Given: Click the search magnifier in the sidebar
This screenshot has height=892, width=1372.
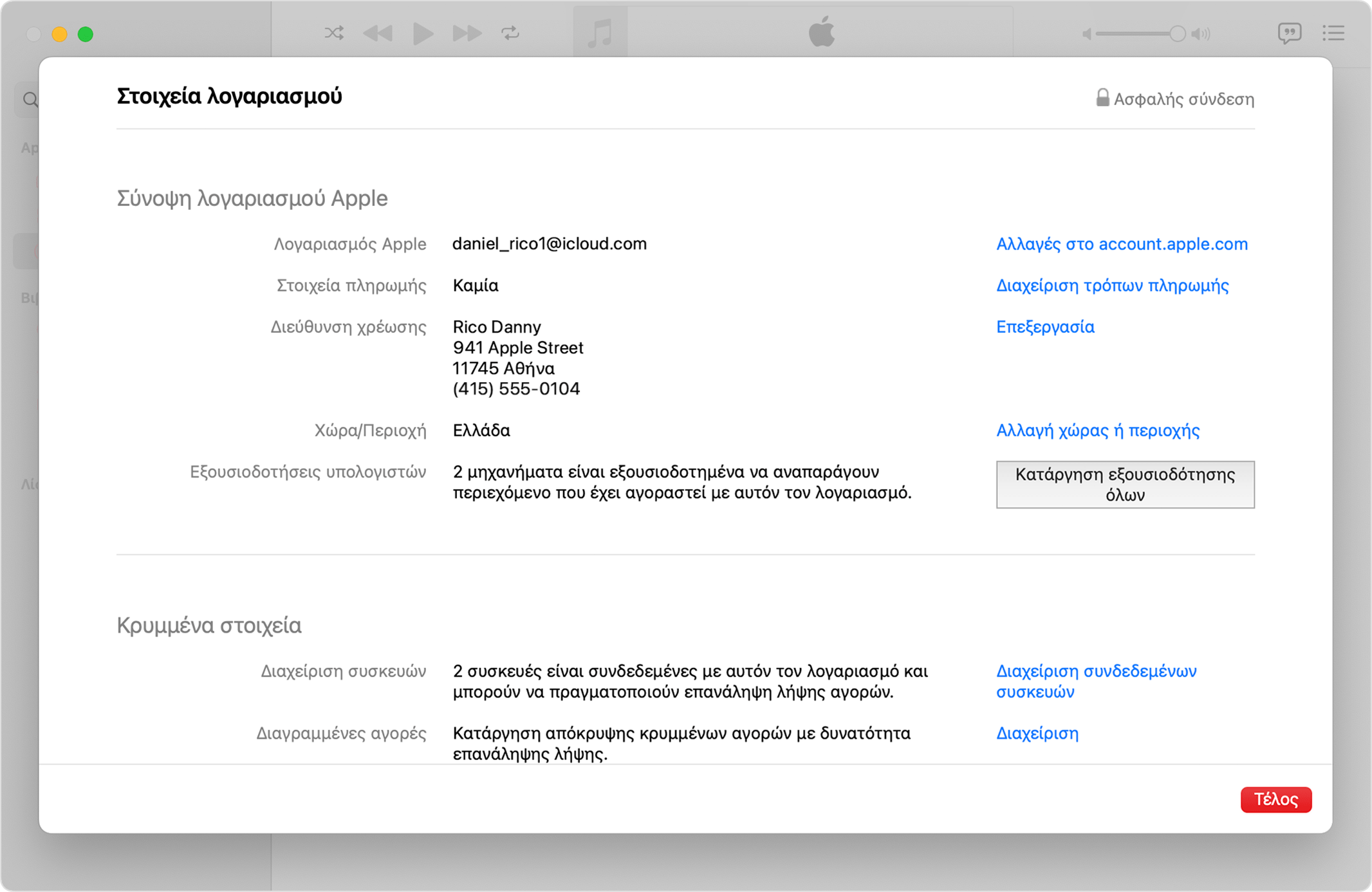Looking at the screenshot, I should pos(30,100).
